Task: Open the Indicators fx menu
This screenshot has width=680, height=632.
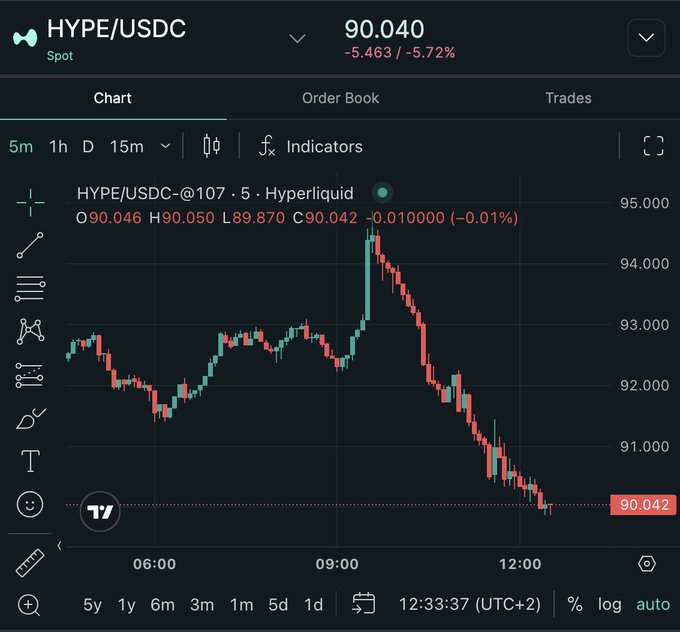Action: pyautogui.click(x=311, y=146)
